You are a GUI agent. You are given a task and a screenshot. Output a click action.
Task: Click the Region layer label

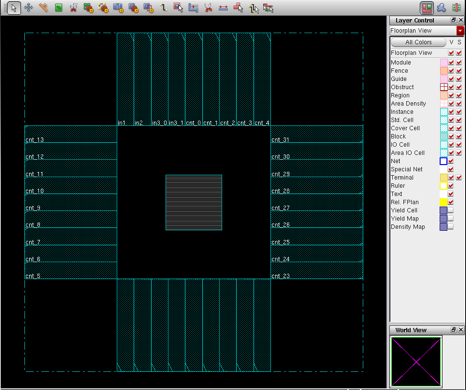400,95
